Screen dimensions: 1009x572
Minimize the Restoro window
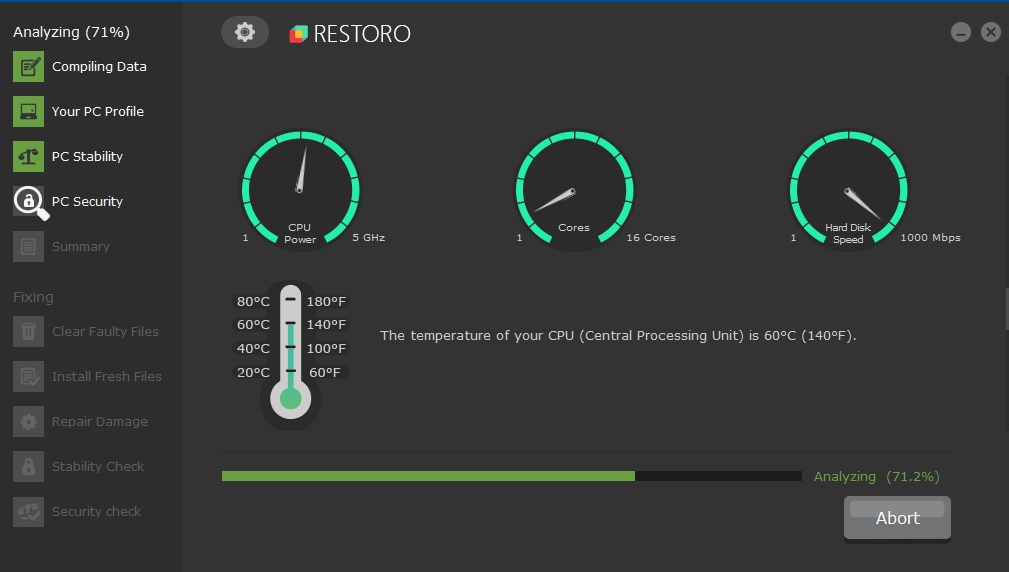(x=961, y=32)
